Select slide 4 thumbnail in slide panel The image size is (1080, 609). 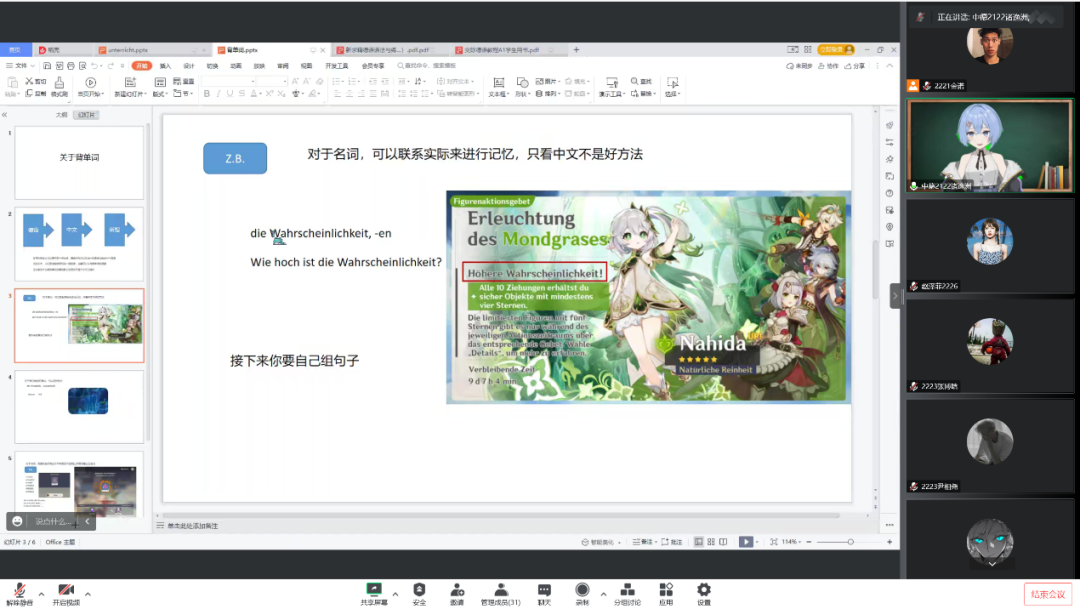point(79,406)
